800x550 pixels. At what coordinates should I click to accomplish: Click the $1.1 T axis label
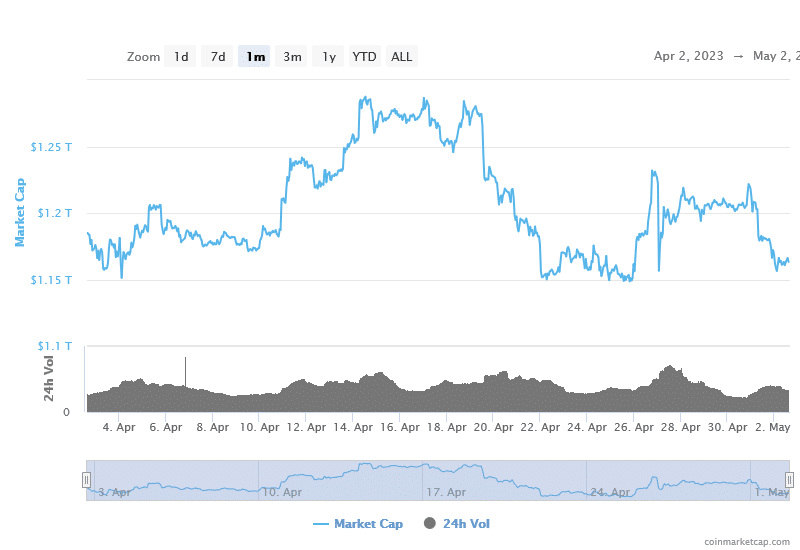tap(55, 346)
